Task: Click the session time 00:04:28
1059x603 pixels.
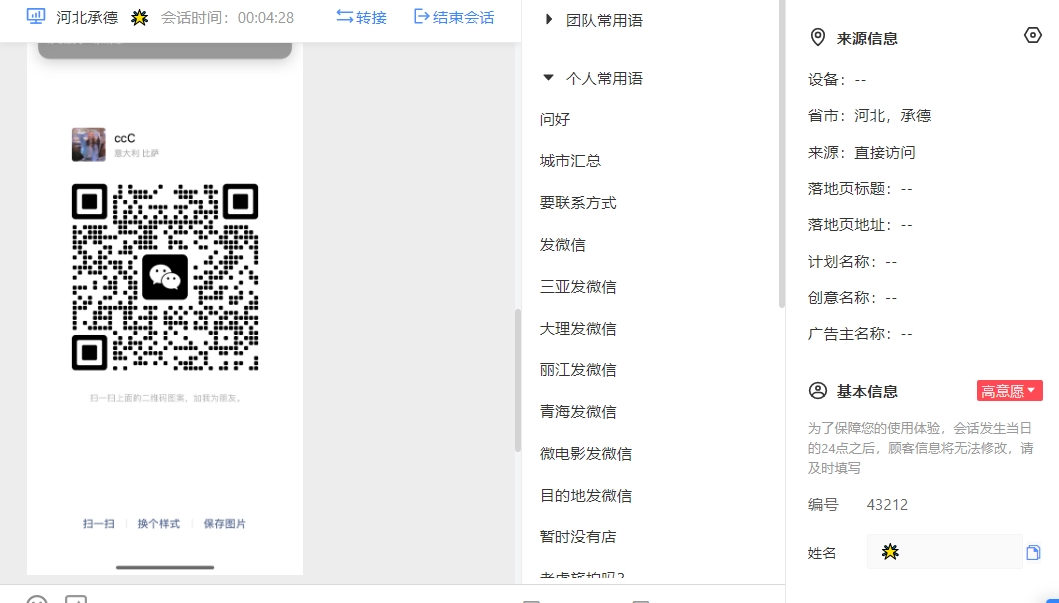Action: click(265, 18)
